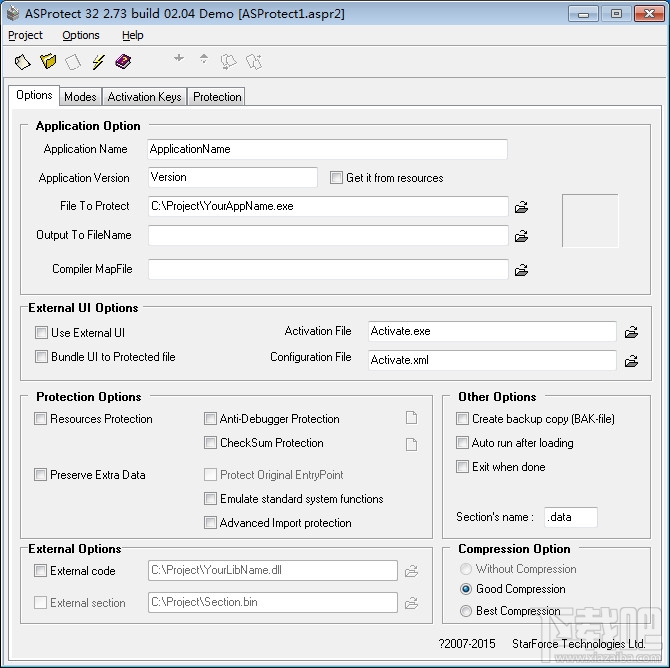Click the greyed up-down arrows toolbar icon
The width and height of the screenshot is (670, 668).
[x=204, y=59]
